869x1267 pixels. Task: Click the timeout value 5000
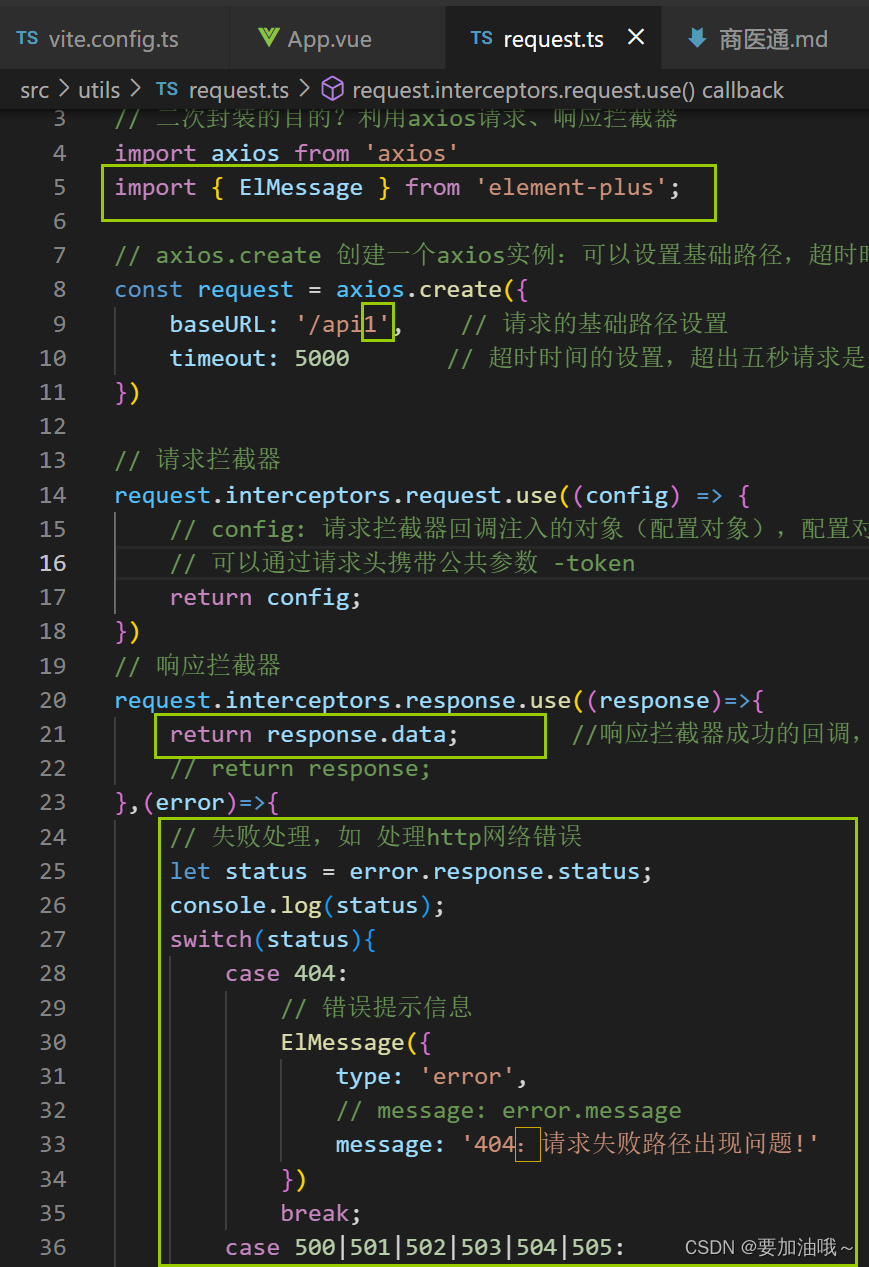point(322,358)
